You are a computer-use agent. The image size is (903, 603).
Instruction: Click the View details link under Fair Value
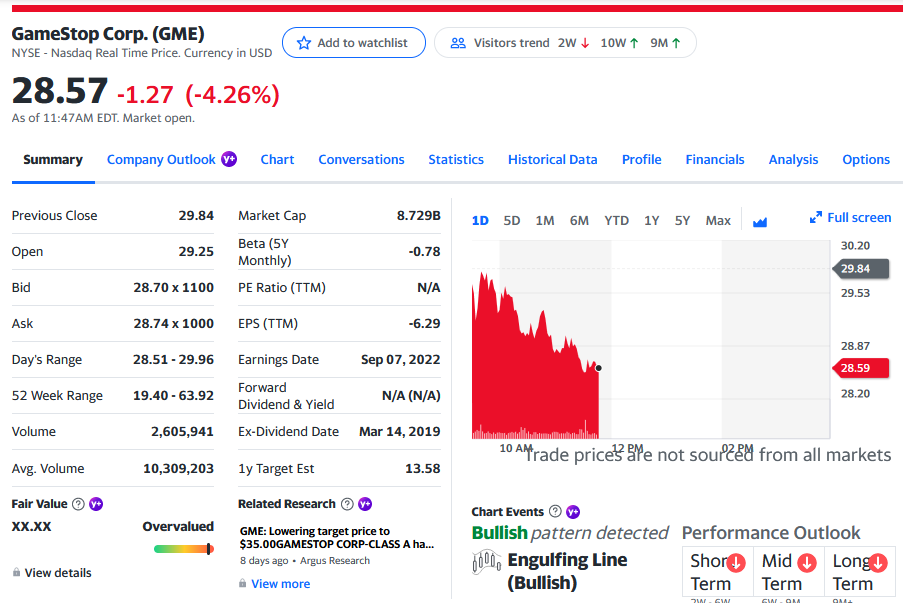tap(58, 573)
